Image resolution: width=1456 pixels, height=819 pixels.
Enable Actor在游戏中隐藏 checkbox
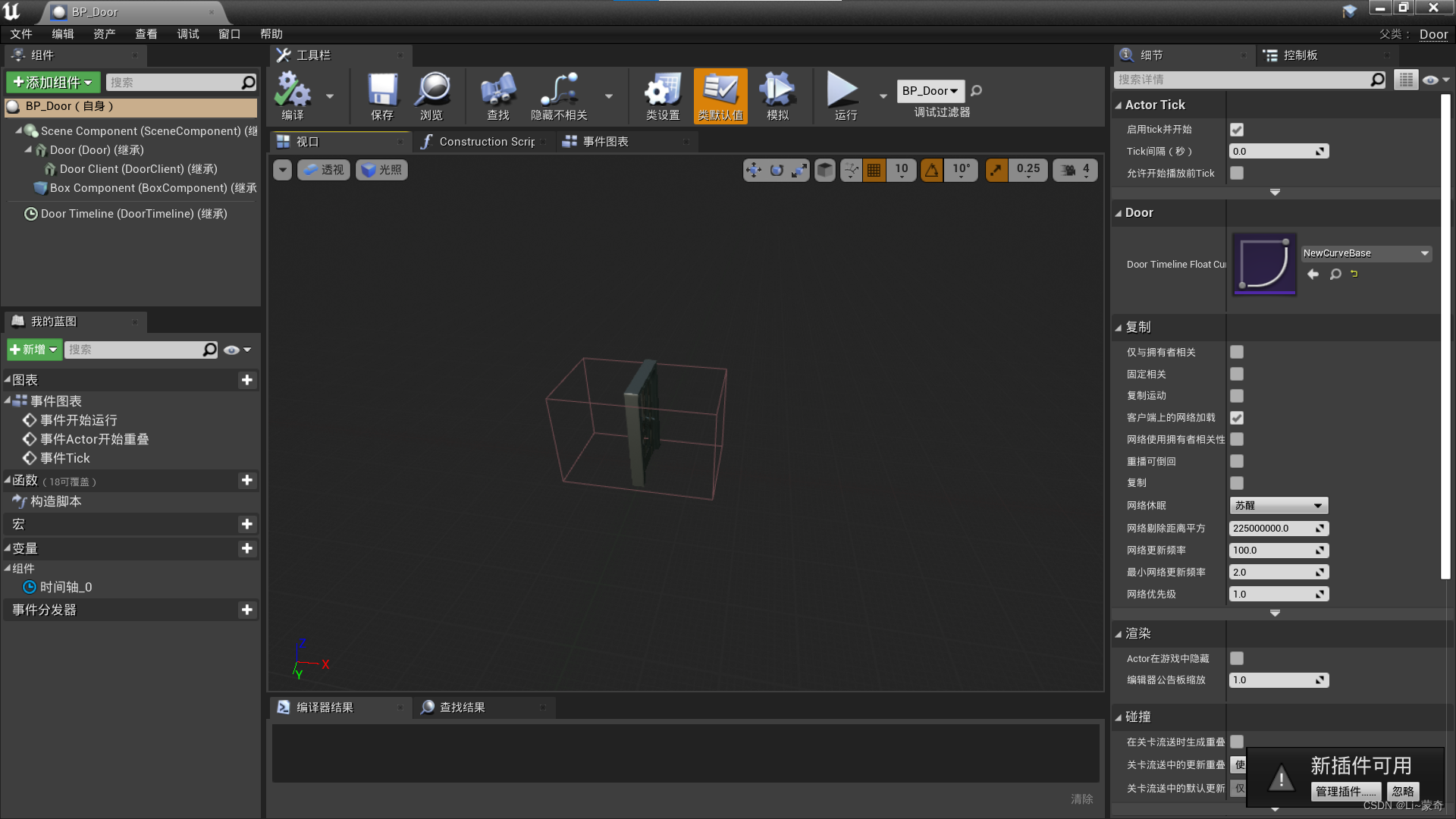click(1237, 658)
